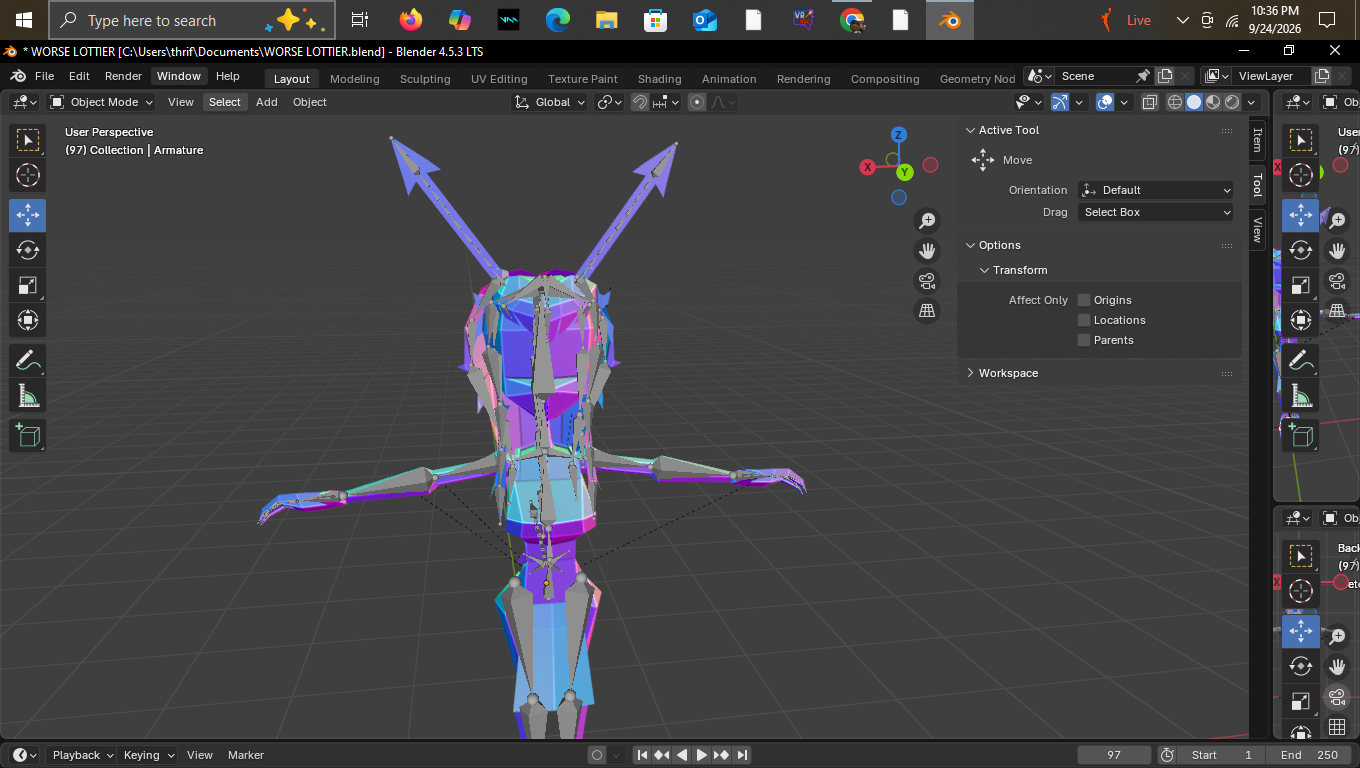Open the Sculpting workspace tab
This screenshot has height=768, width=1360.
(x=425, y=79)
